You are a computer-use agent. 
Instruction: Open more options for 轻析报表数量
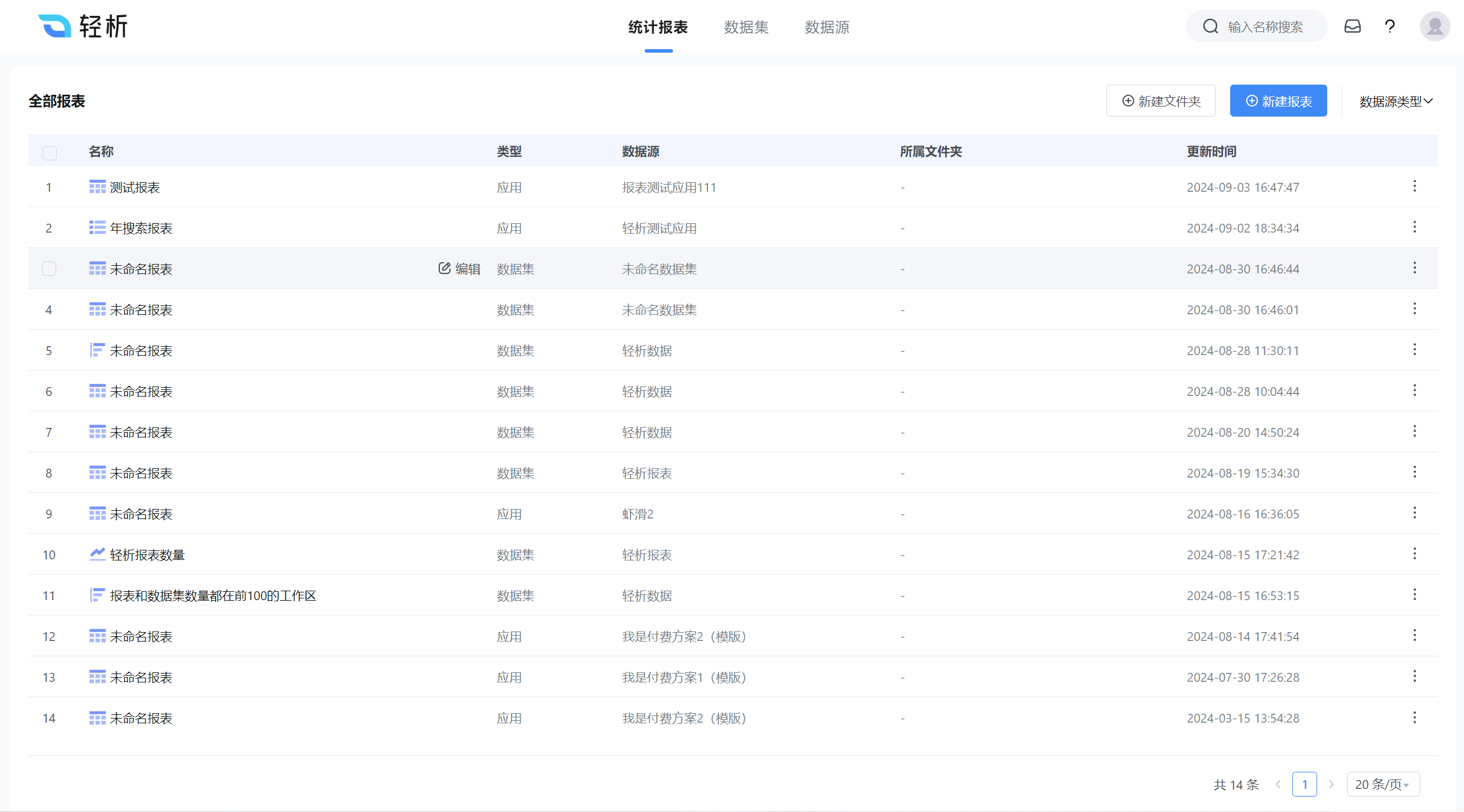[x=1415, y=554]
